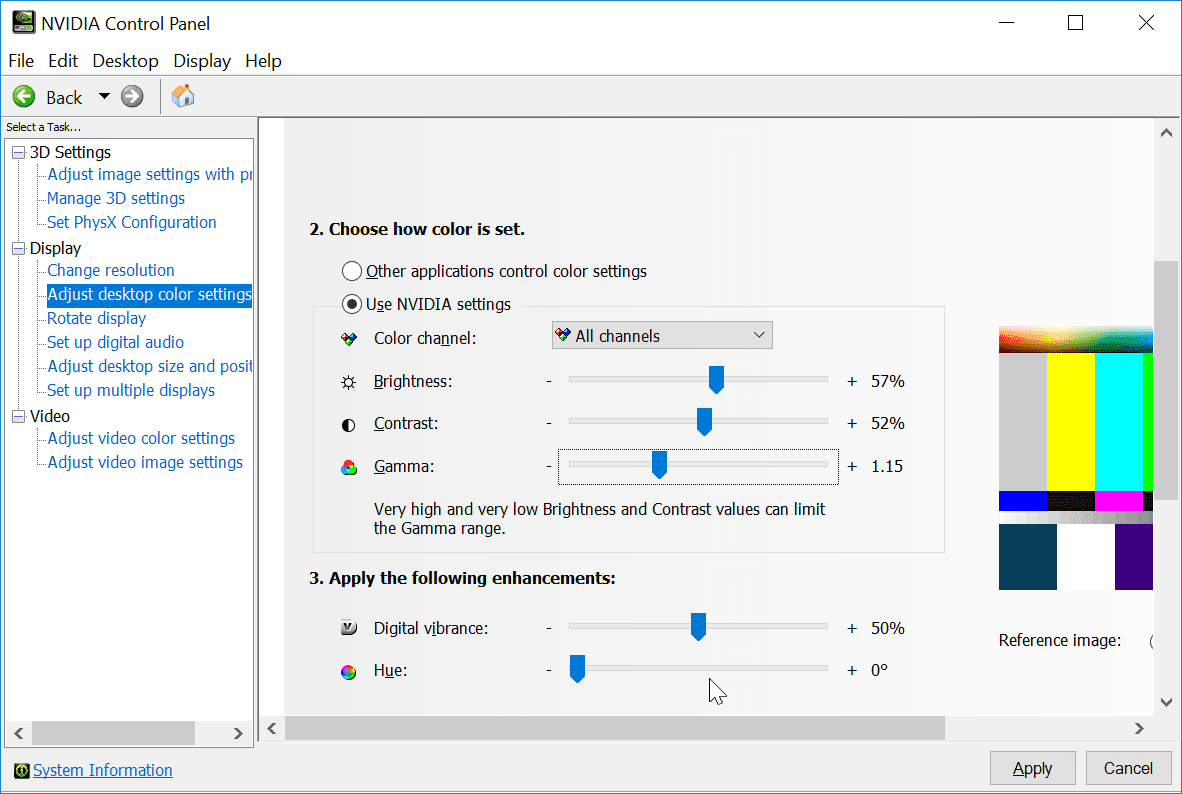Collapse the 3D Settings tree section

(x=17, y=152)
